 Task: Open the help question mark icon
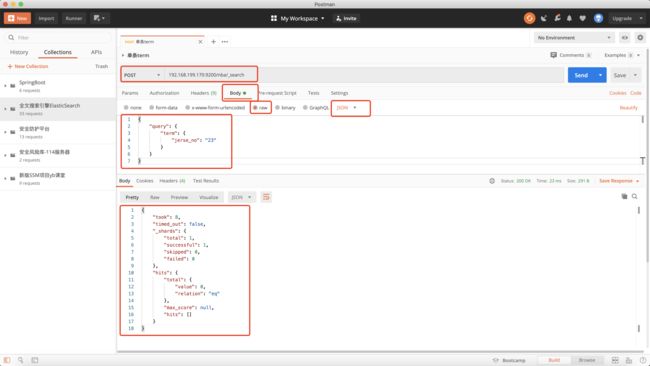643,360
